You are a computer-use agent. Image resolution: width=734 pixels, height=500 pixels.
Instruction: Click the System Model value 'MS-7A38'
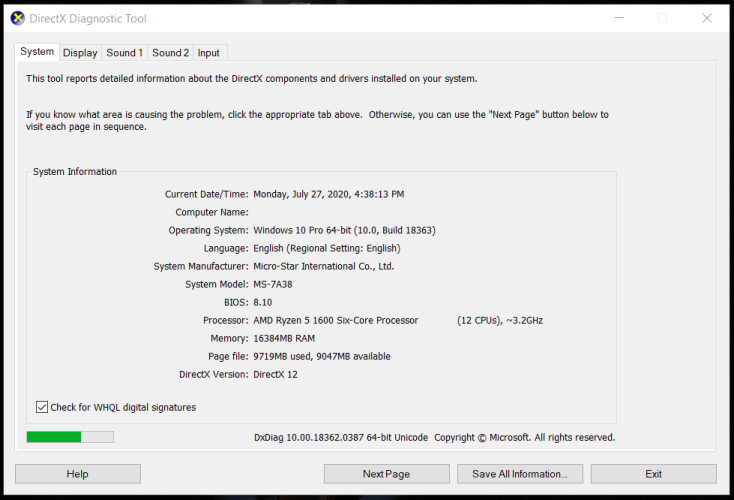click(x=273, y=285)
